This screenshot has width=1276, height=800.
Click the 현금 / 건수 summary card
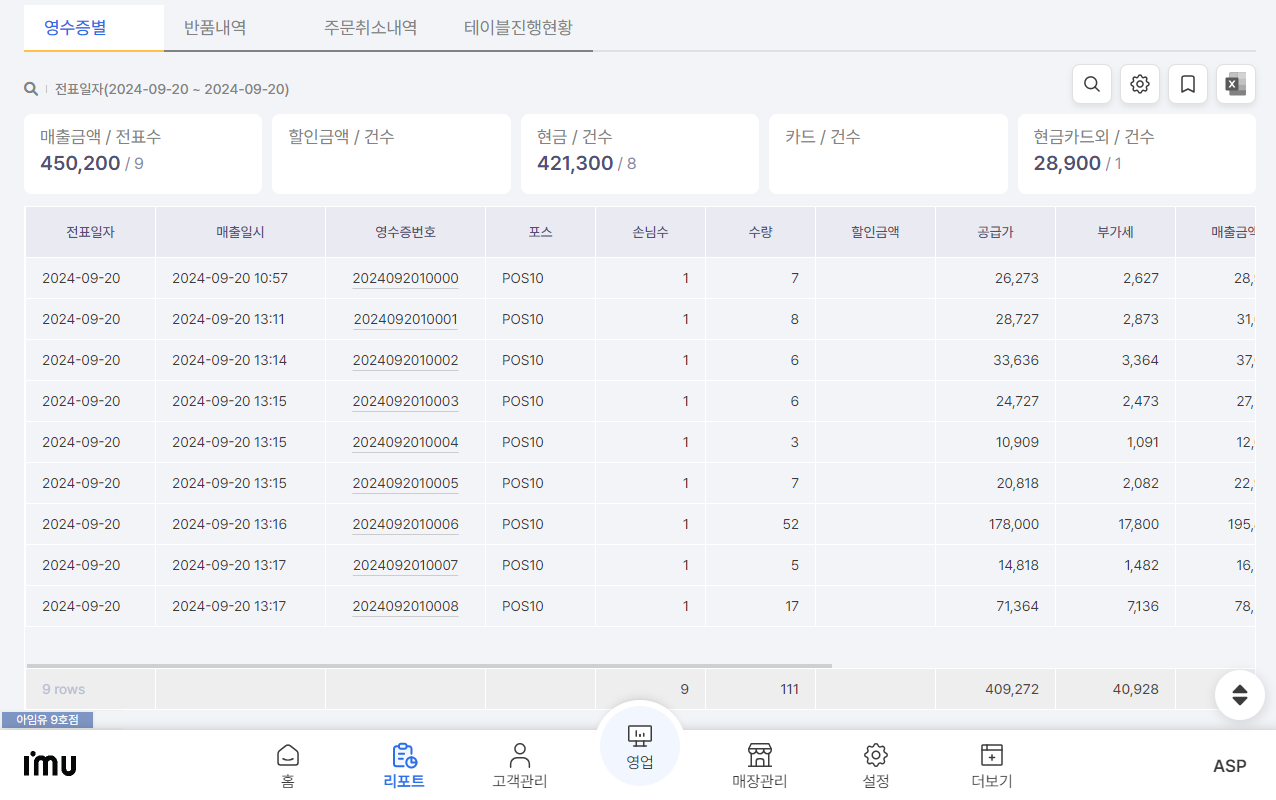coord(640,154)
